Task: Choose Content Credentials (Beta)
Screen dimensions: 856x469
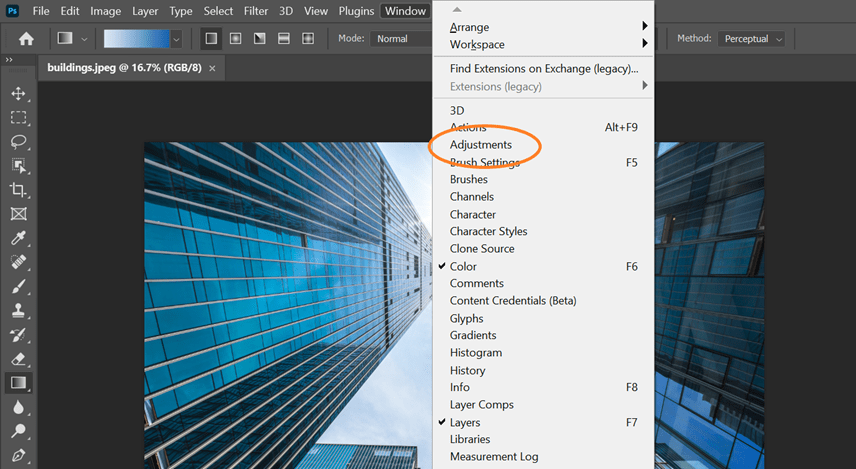Action: click(544, 301)
